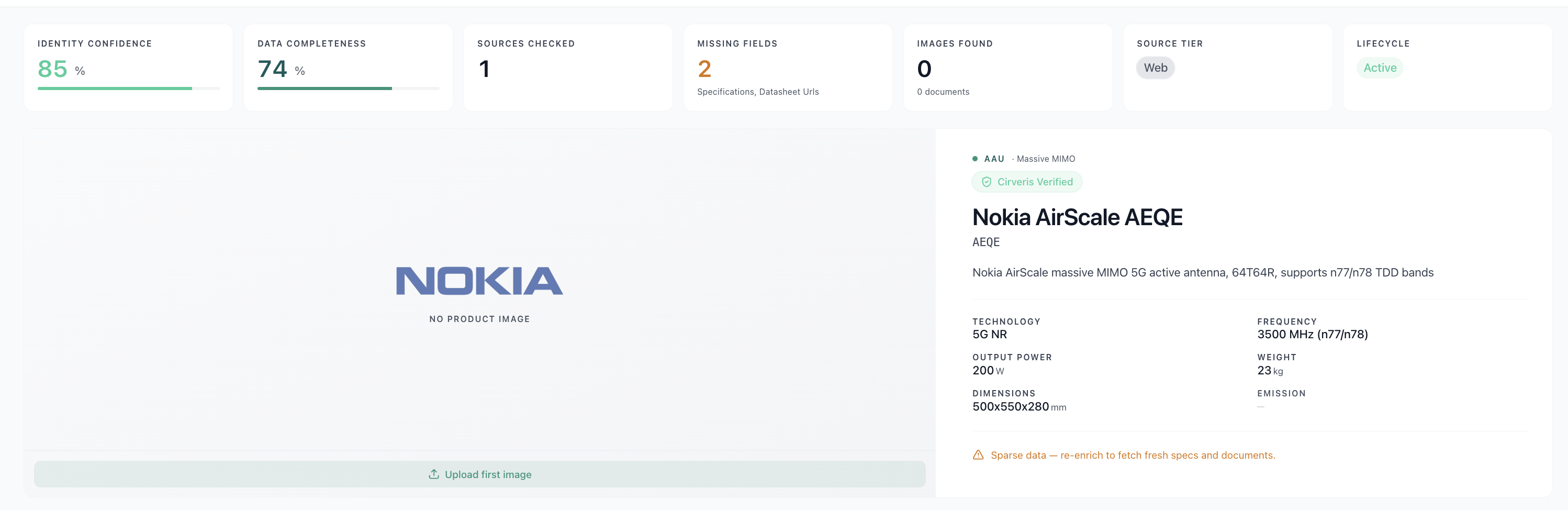1568x510 pixels.
Task: Open the Sources Checked card
Action: 568,68
